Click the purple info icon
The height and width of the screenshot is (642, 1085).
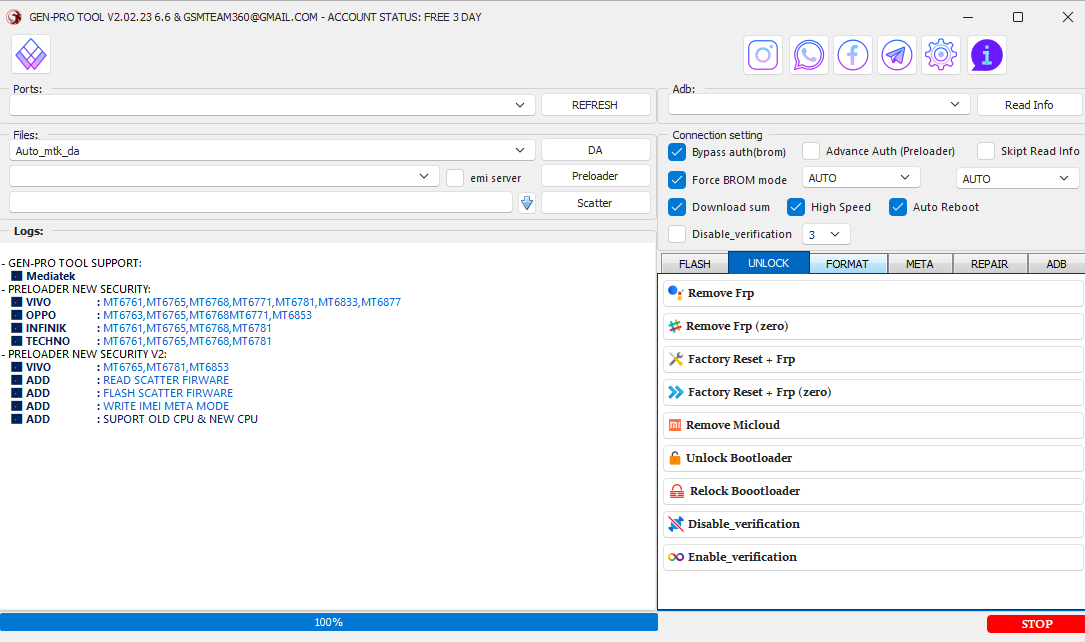click(986, 55)
